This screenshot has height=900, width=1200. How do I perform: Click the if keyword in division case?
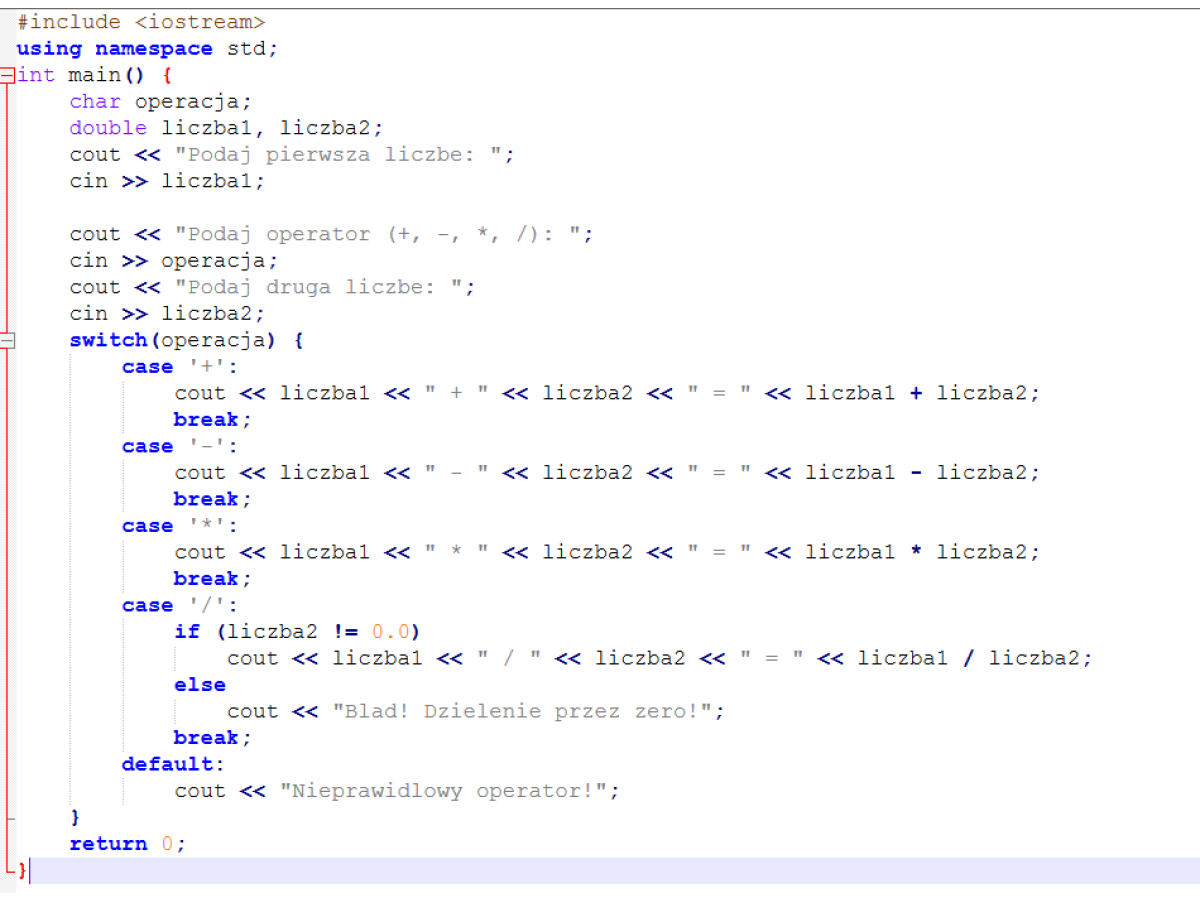click(x=187, y=632)
